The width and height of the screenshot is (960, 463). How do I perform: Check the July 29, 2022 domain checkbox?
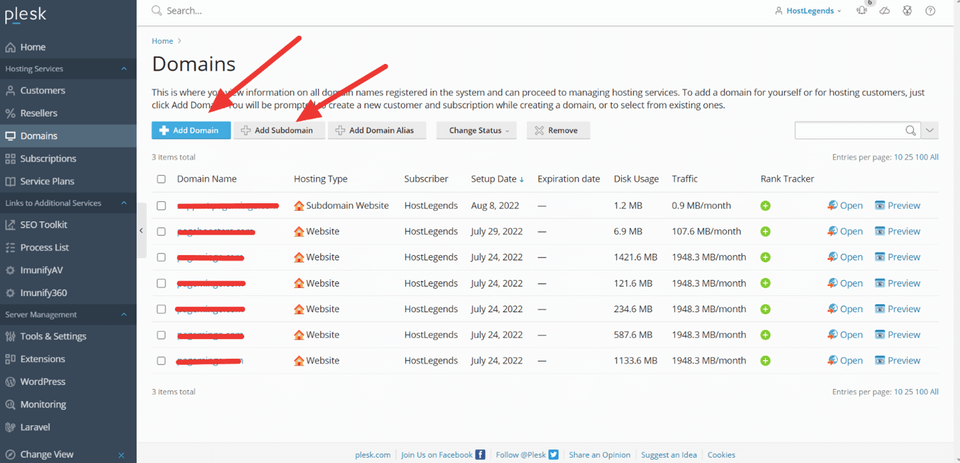(x=161, y=232)
